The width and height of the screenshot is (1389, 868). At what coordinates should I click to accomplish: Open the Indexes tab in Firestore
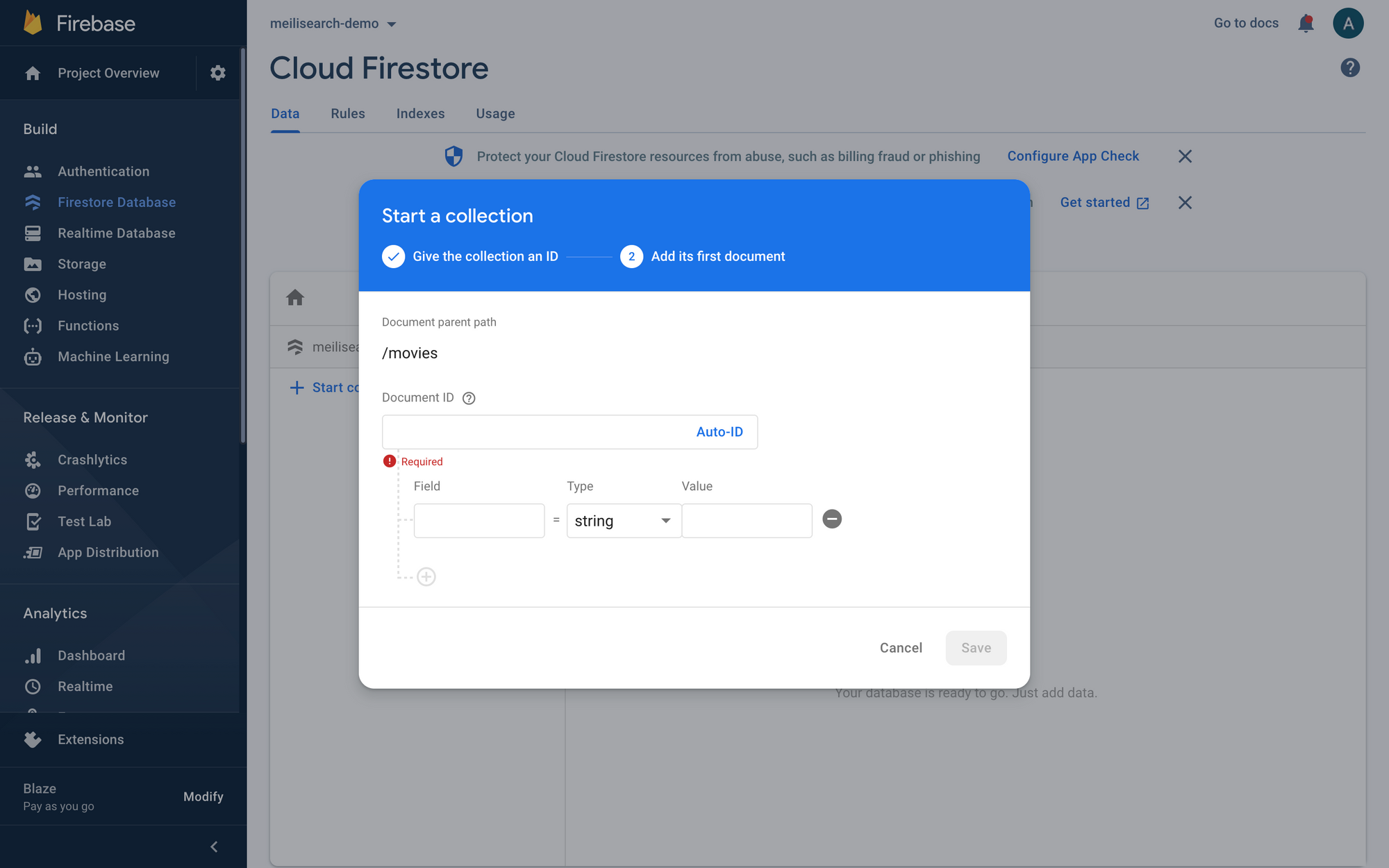[421, 113]
